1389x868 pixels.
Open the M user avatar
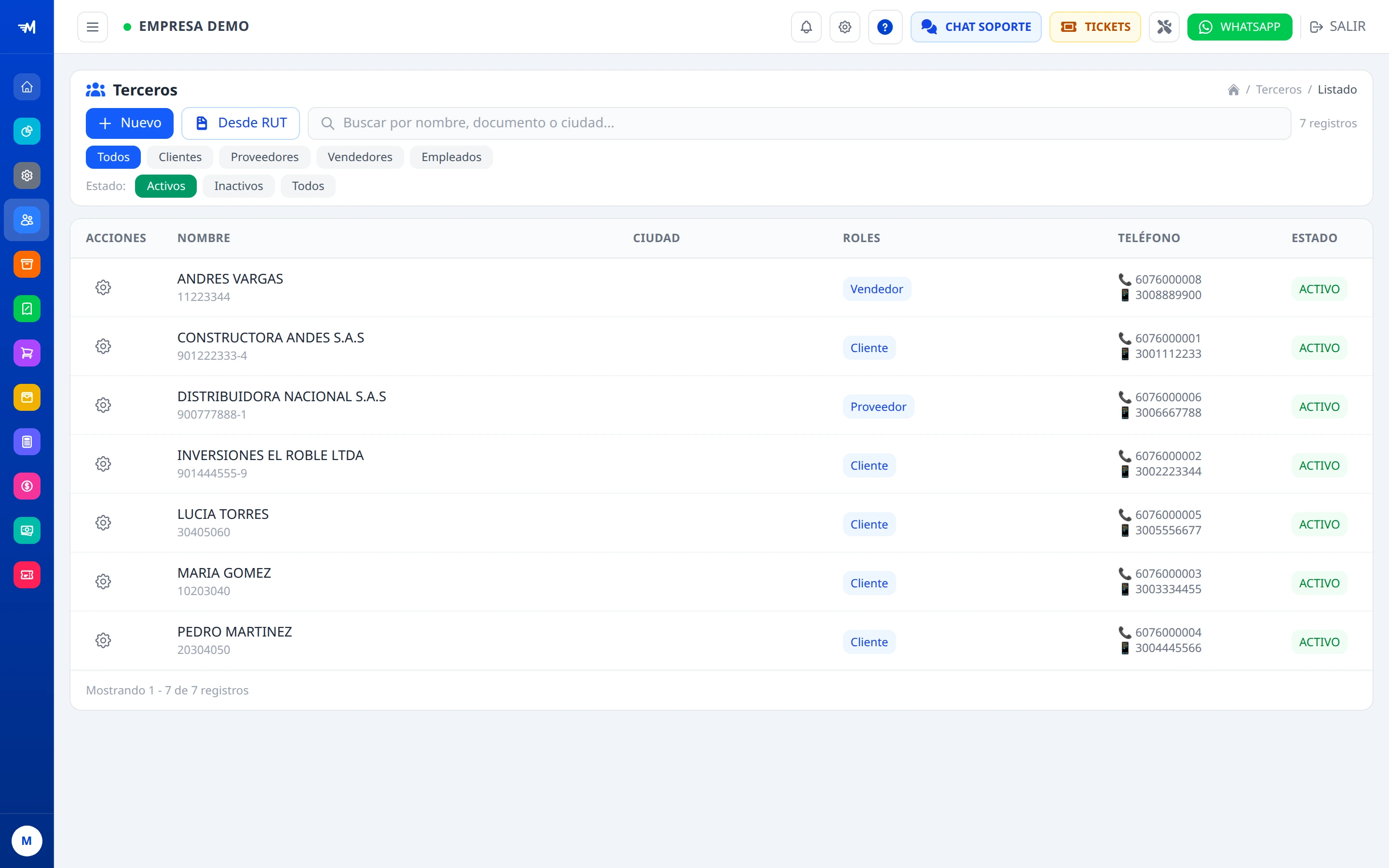(27, 841)
